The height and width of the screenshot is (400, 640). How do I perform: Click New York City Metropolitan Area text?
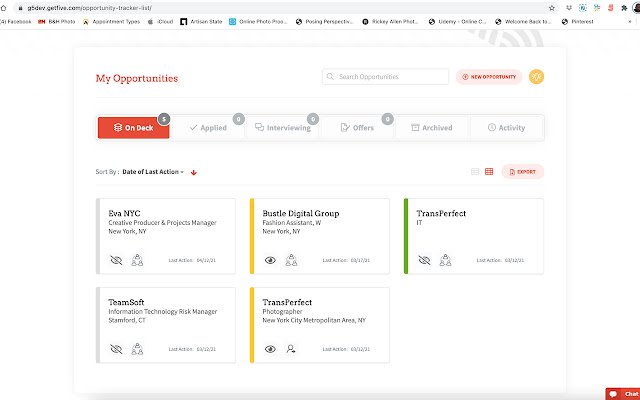point(314,320)
